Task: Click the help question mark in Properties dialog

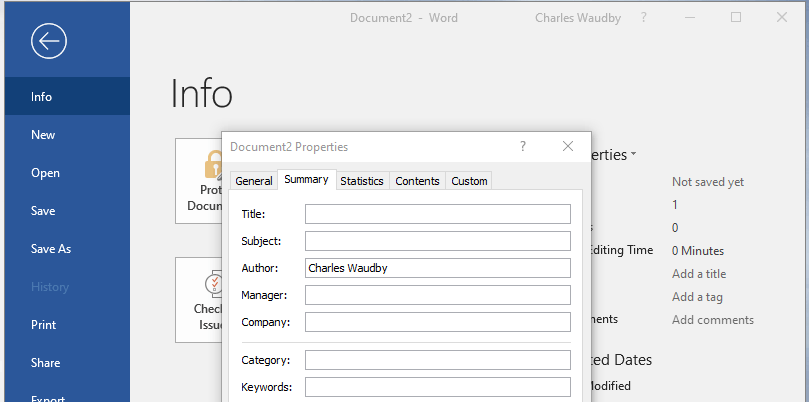Action: [x=523, y=147]
